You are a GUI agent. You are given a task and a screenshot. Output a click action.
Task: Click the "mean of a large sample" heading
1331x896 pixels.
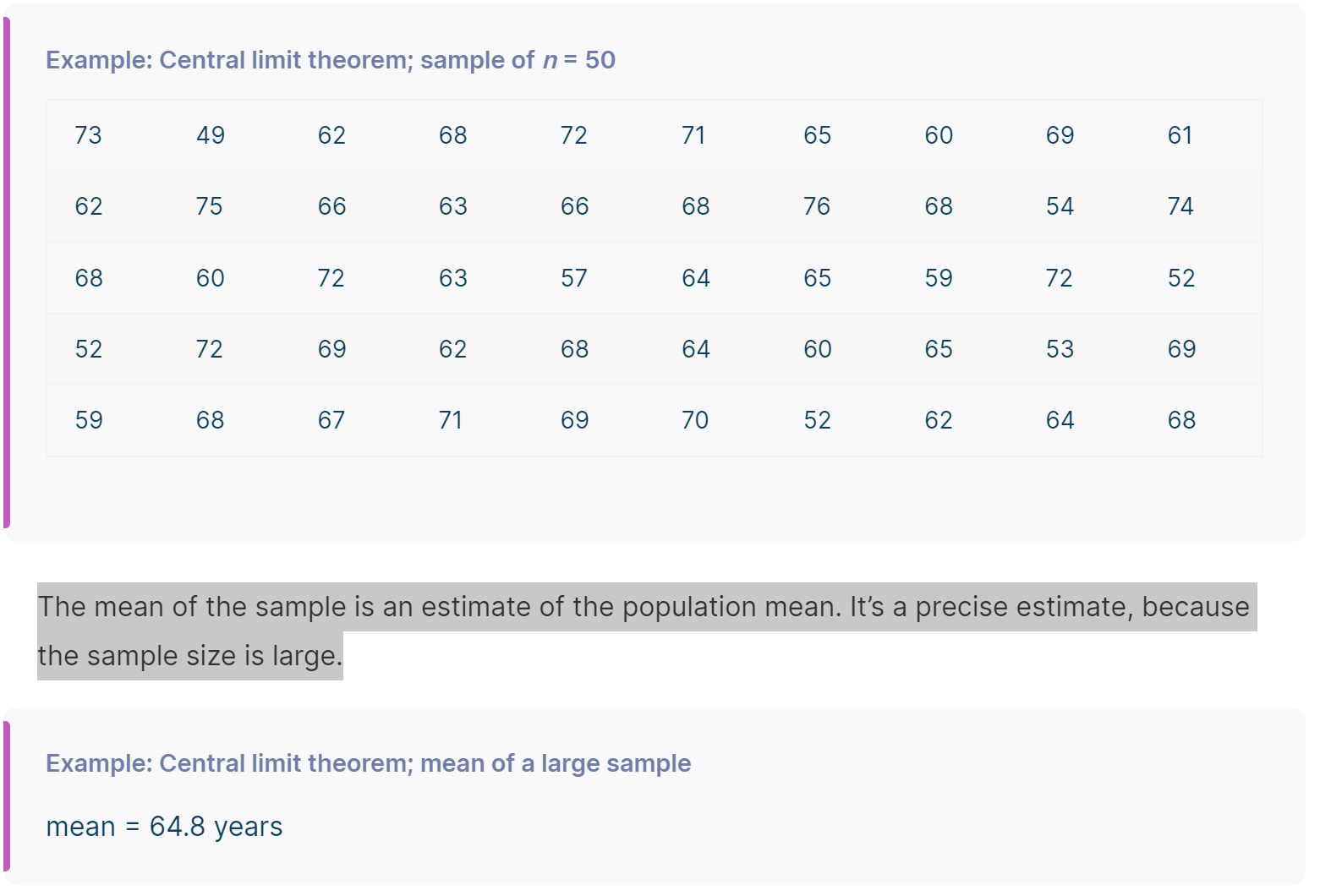pos(368,763)
